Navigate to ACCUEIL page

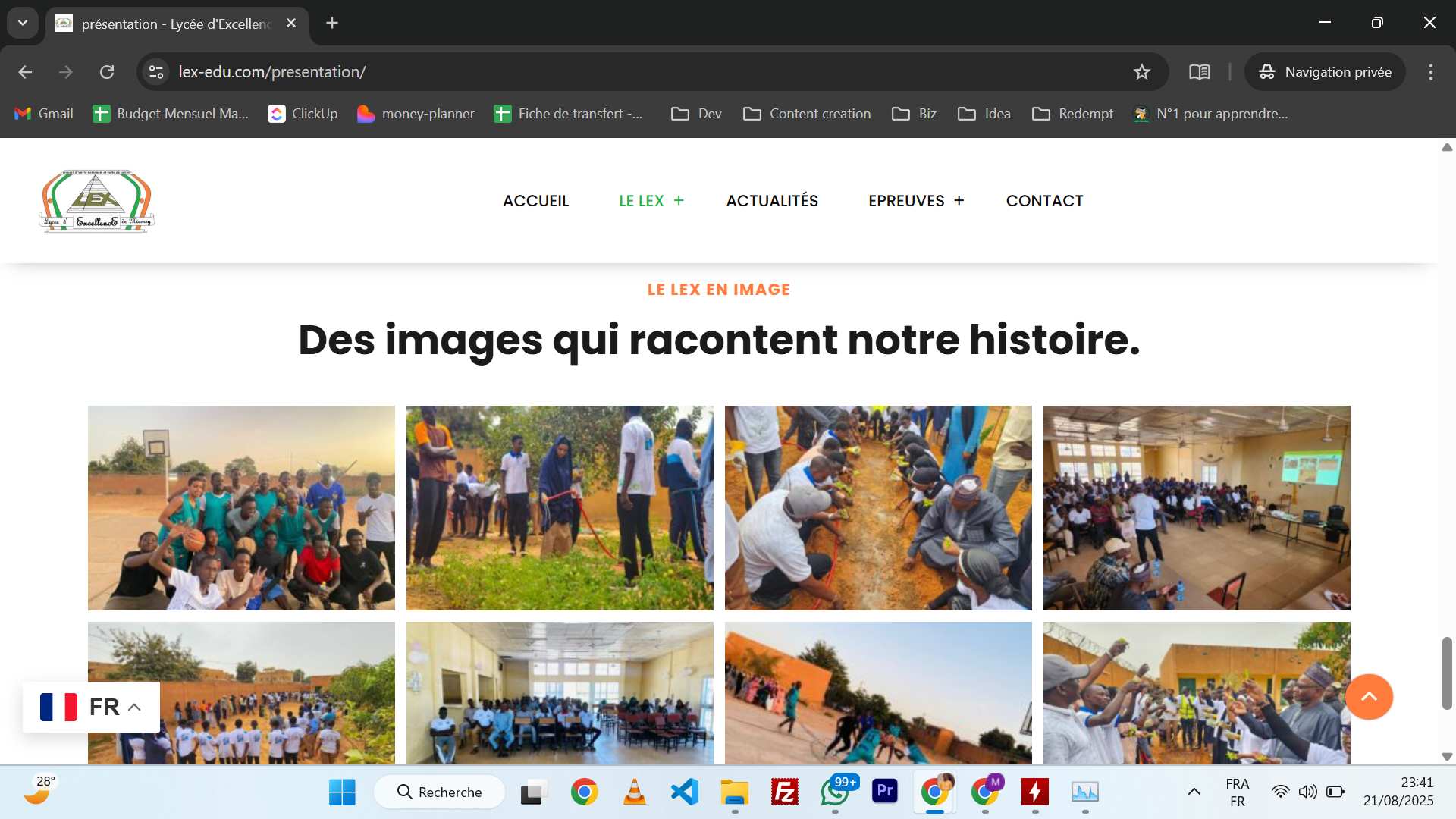click(535, 201)
